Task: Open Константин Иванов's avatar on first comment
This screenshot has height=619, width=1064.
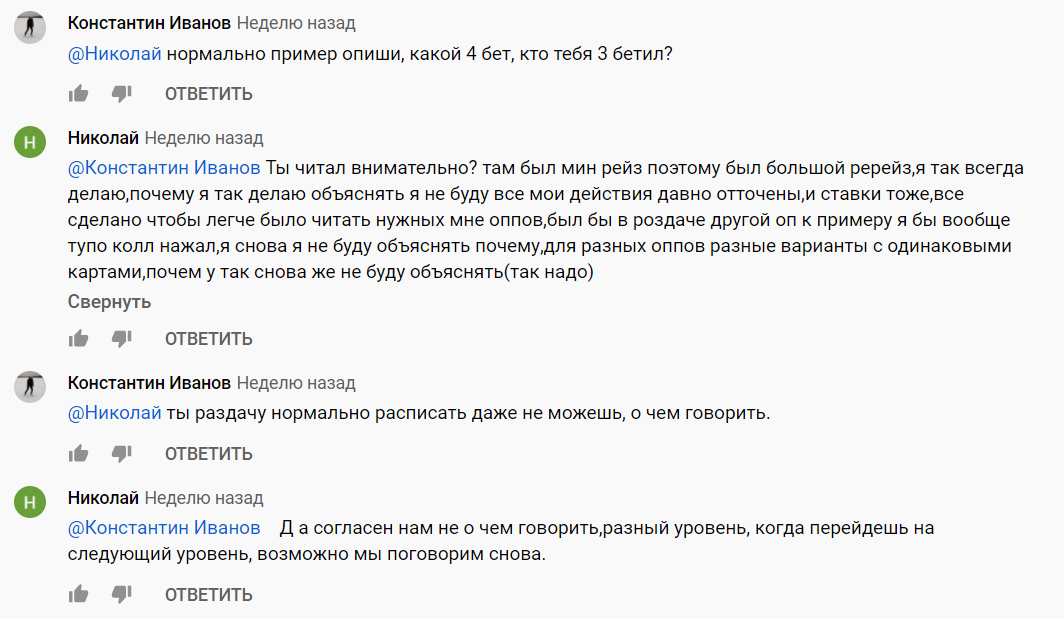Action: (30, 27)
